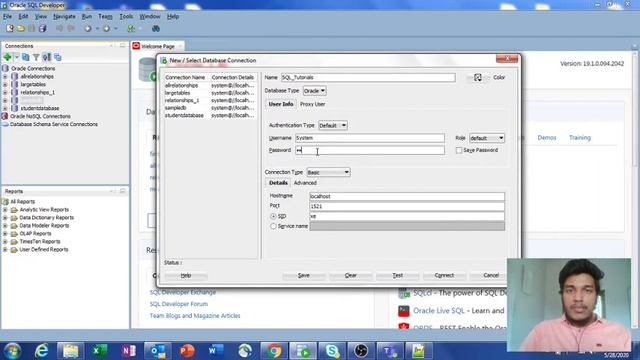Click the SQL Worksheet toolbar icon

[131, 29]
